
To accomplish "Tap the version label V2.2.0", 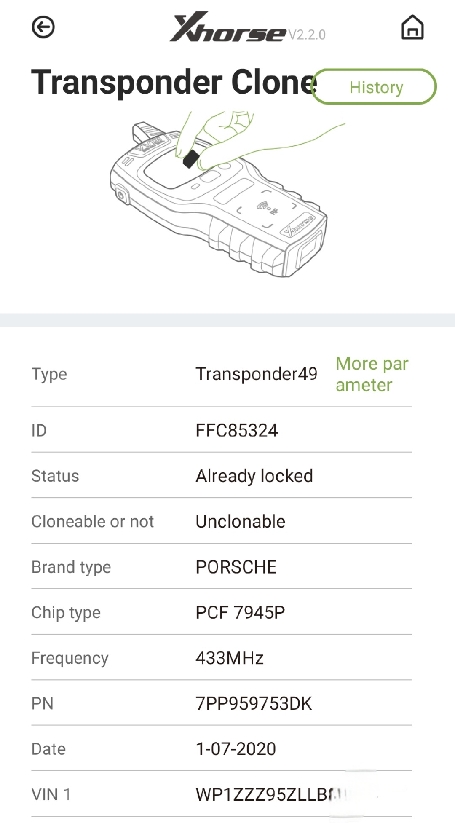I will tap(307, 35).
